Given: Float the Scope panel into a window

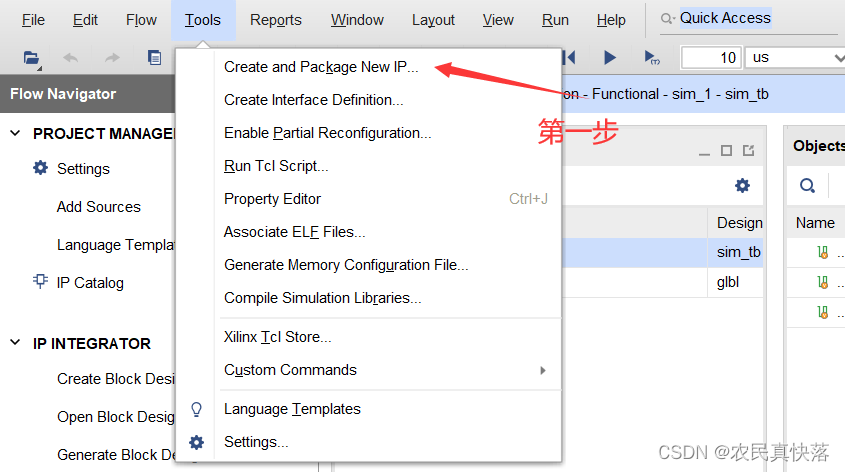Looking at the screenshot, I should pos(748,151).
